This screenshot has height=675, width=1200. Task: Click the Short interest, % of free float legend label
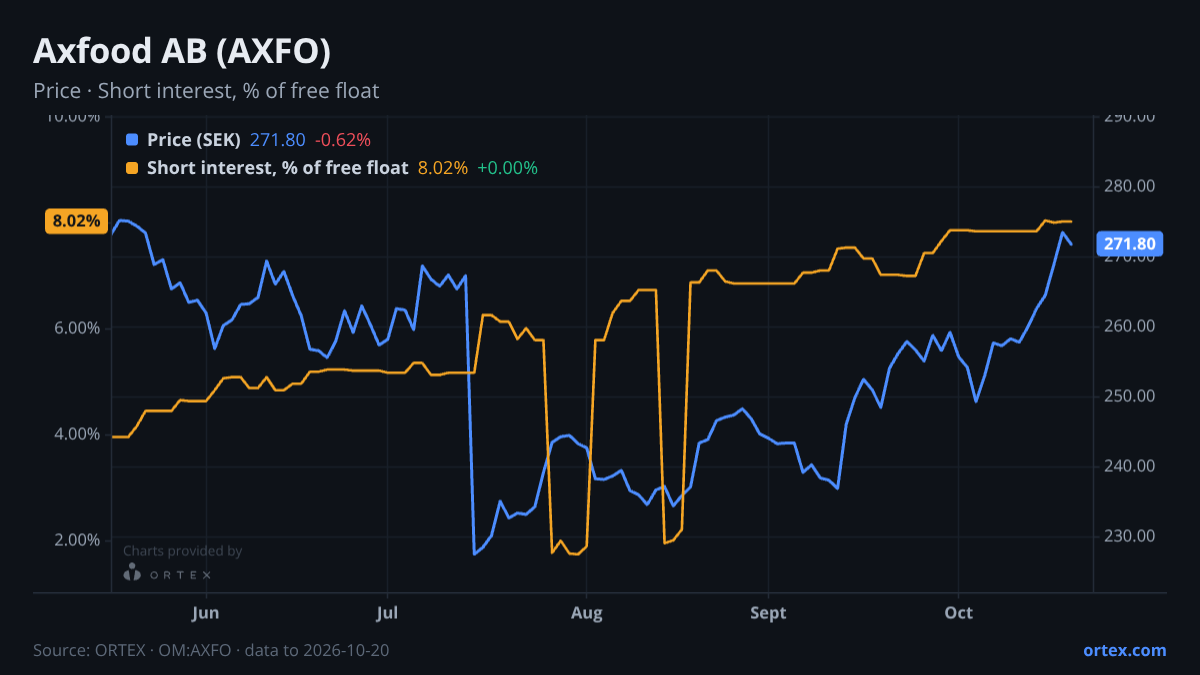click(x=278, y=168)
